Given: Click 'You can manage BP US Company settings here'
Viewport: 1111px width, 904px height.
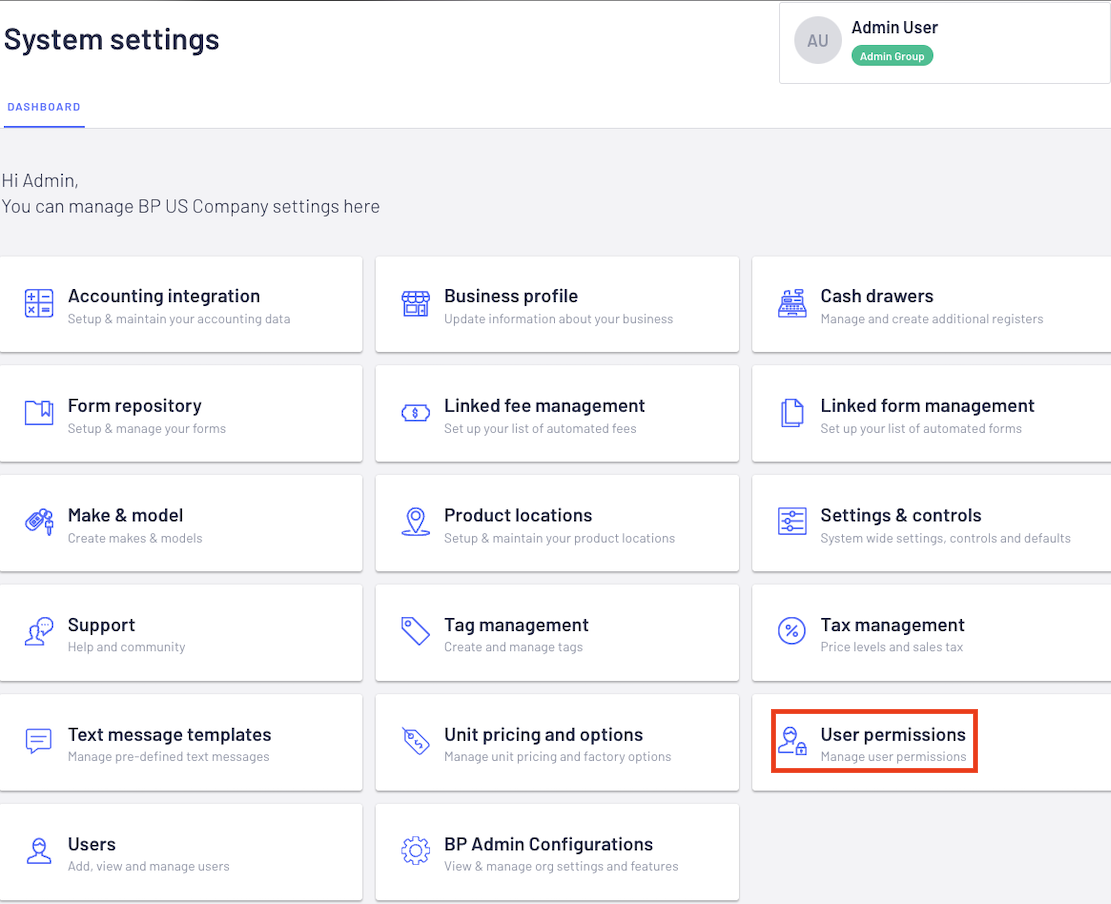Looking at the screenshot, I should (x=191, y=207).
